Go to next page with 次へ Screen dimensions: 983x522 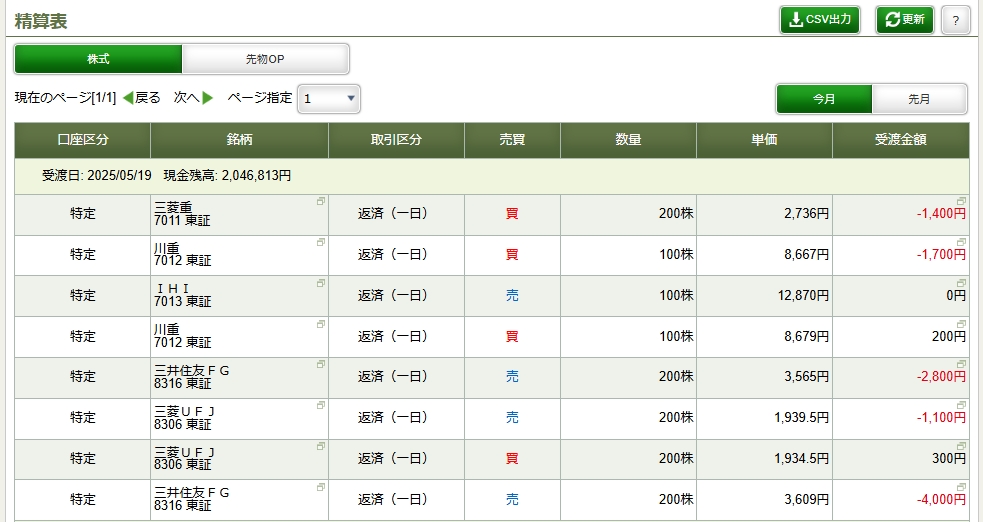point(194,98)
